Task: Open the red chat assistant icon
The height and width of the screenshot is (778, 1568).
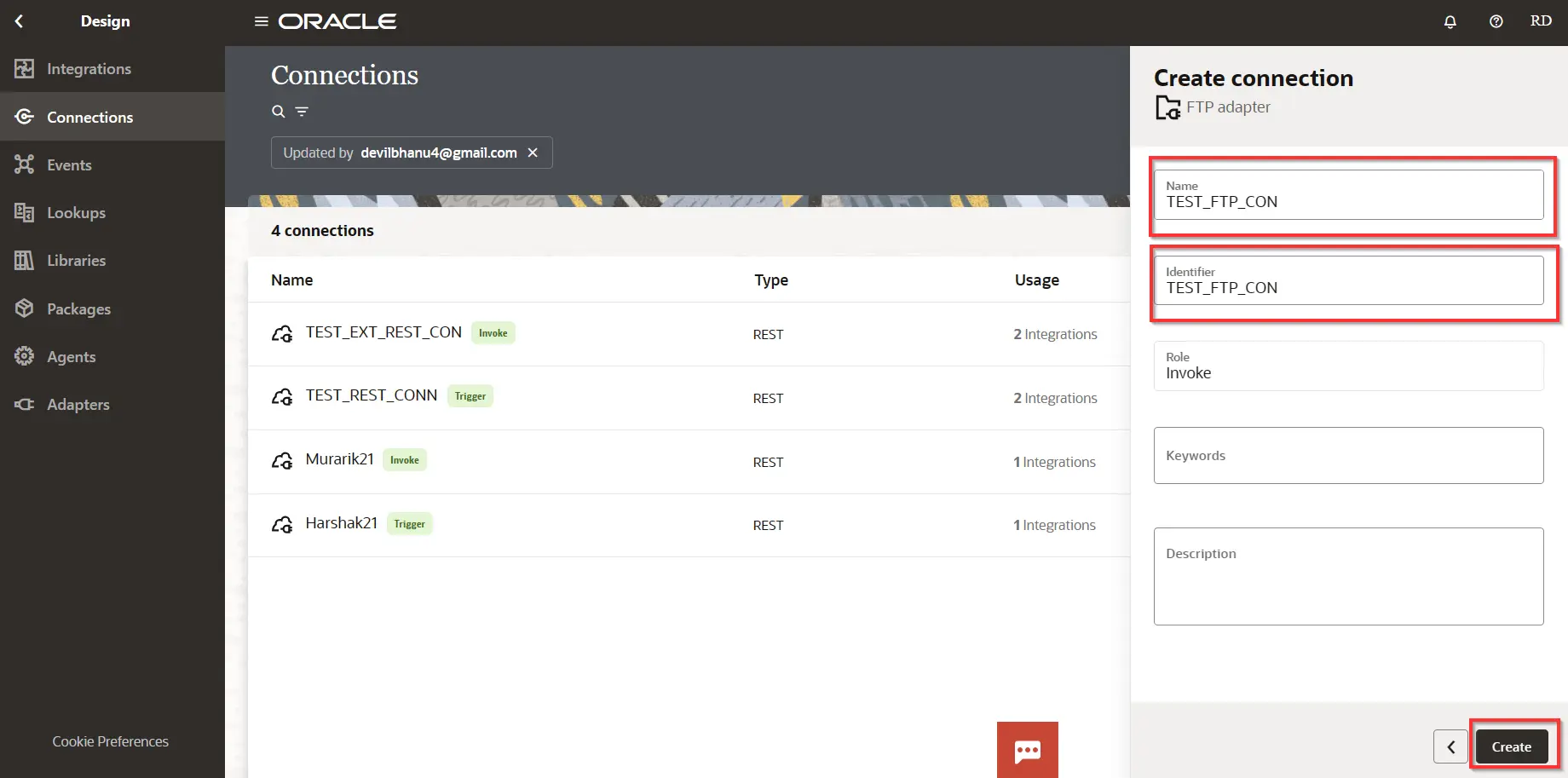Action: click(x=1027, y=750)
